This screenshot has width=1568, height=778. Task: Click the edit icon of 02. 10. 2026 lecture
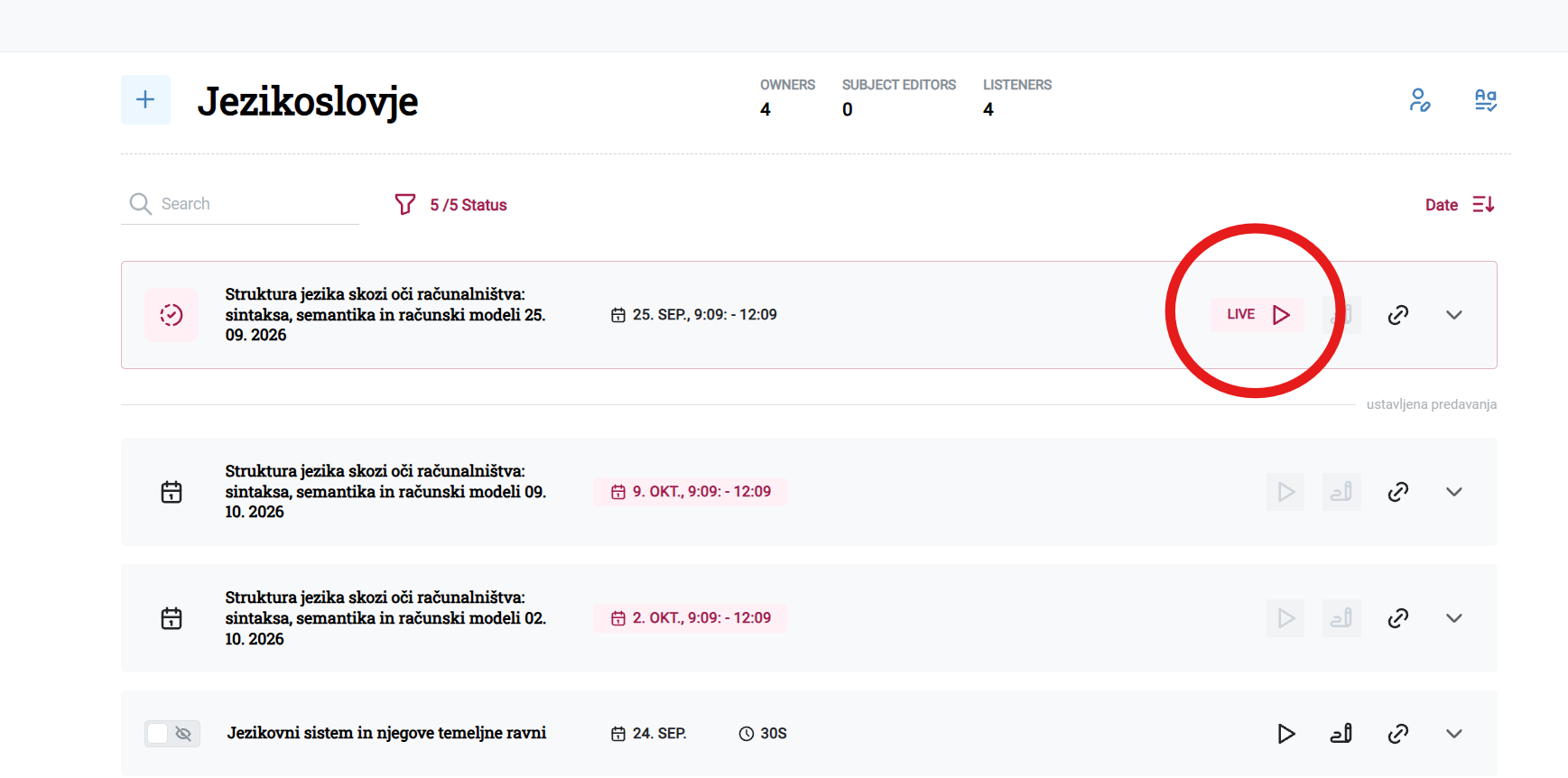(1341, 618)
